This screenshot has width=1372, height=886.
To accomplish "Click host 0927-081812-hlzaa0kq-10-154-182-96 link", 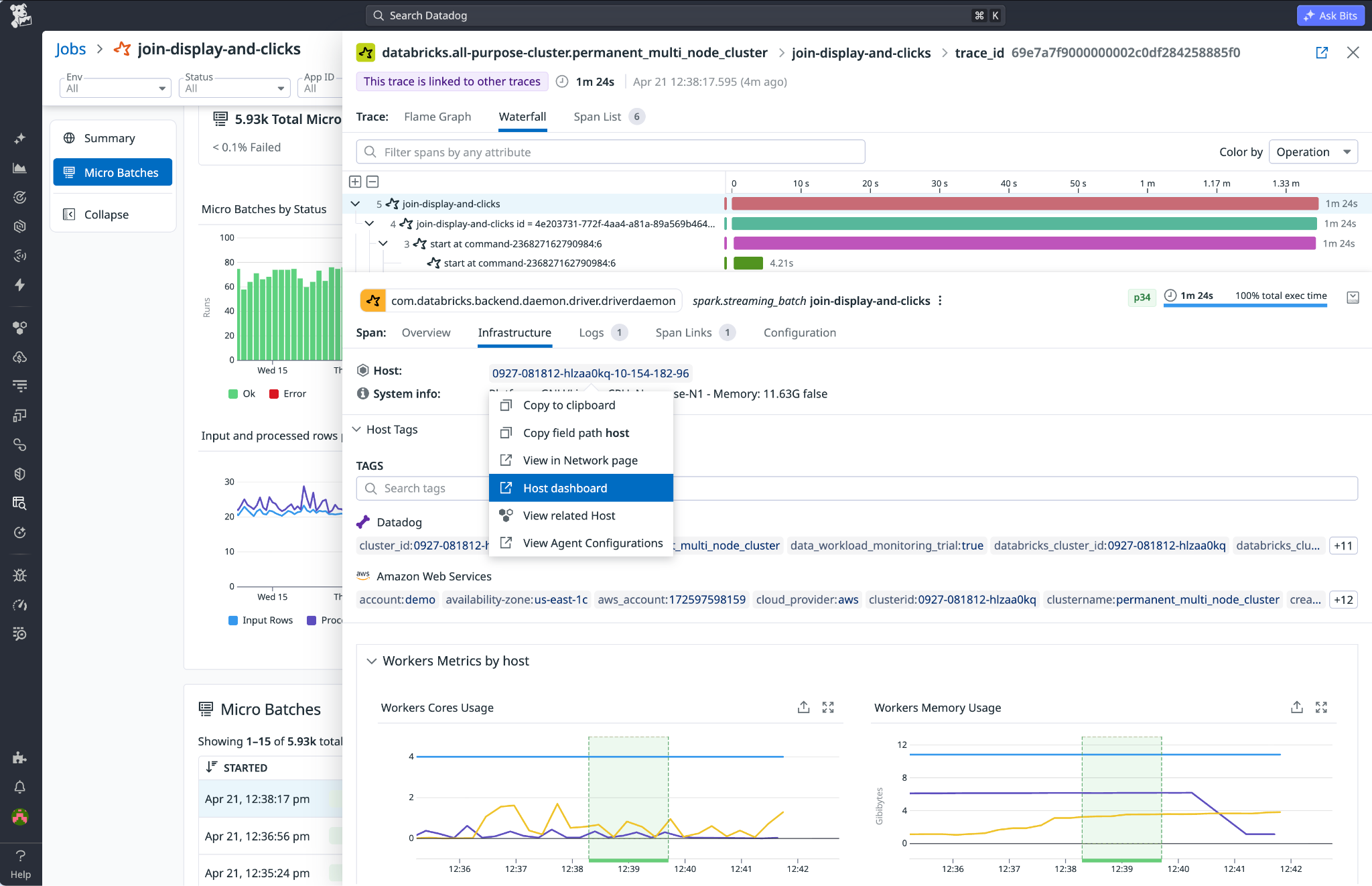I will click(590, 373).
